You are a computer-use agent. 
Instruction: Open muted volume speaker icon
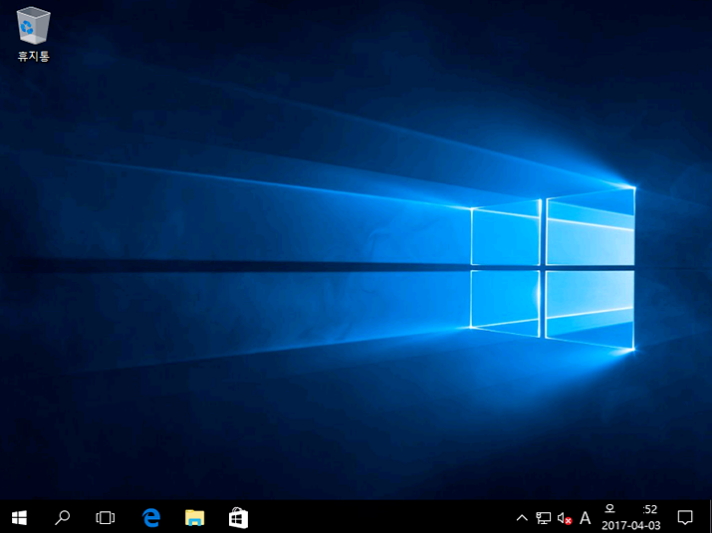564,518
